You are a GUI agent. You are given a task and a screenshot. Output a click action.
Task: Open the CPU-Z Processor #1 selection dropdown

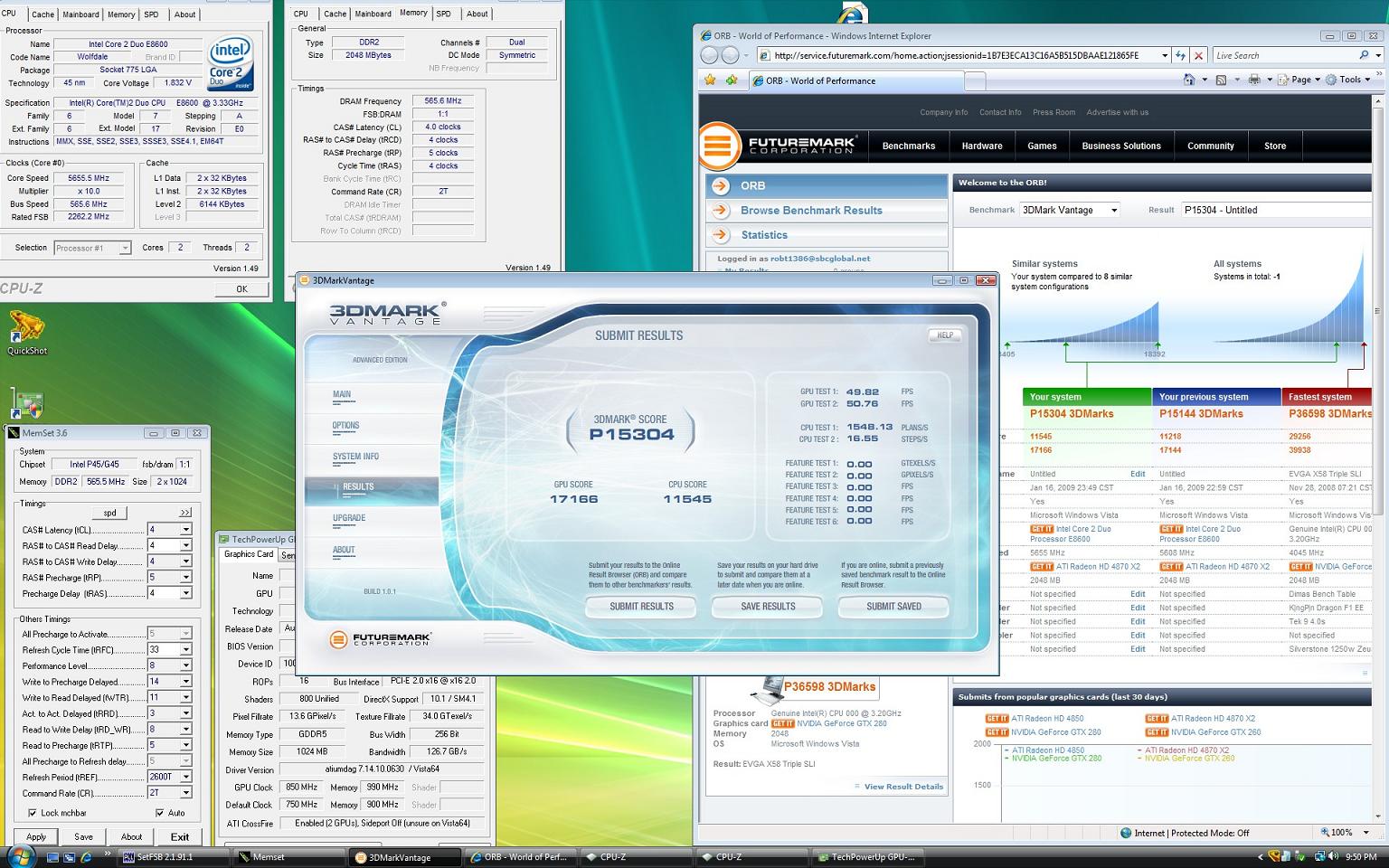125,248
